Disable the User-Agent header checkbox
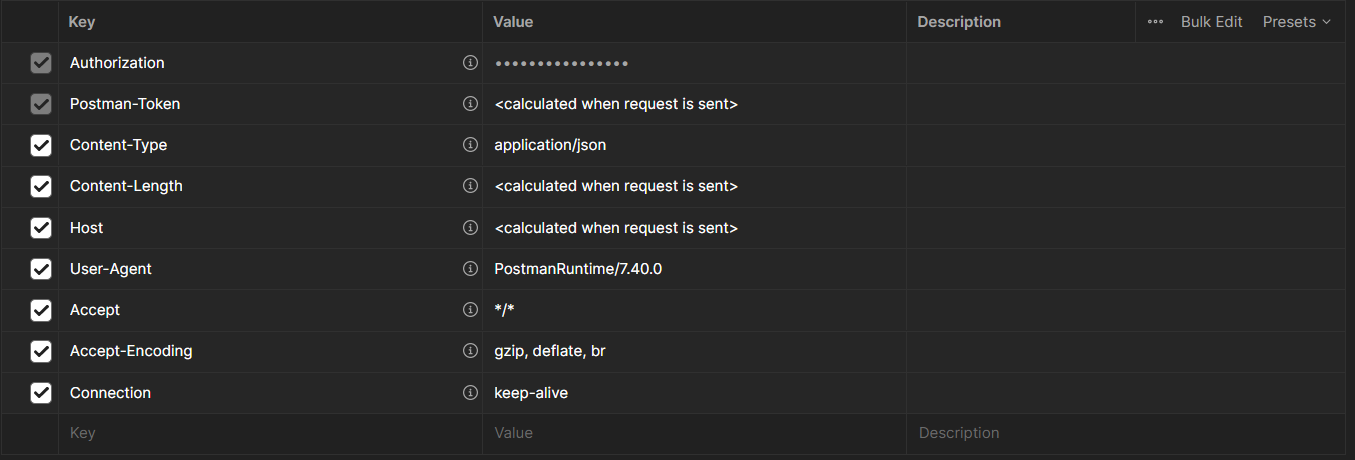1355x460 pixels. (41, 269)
